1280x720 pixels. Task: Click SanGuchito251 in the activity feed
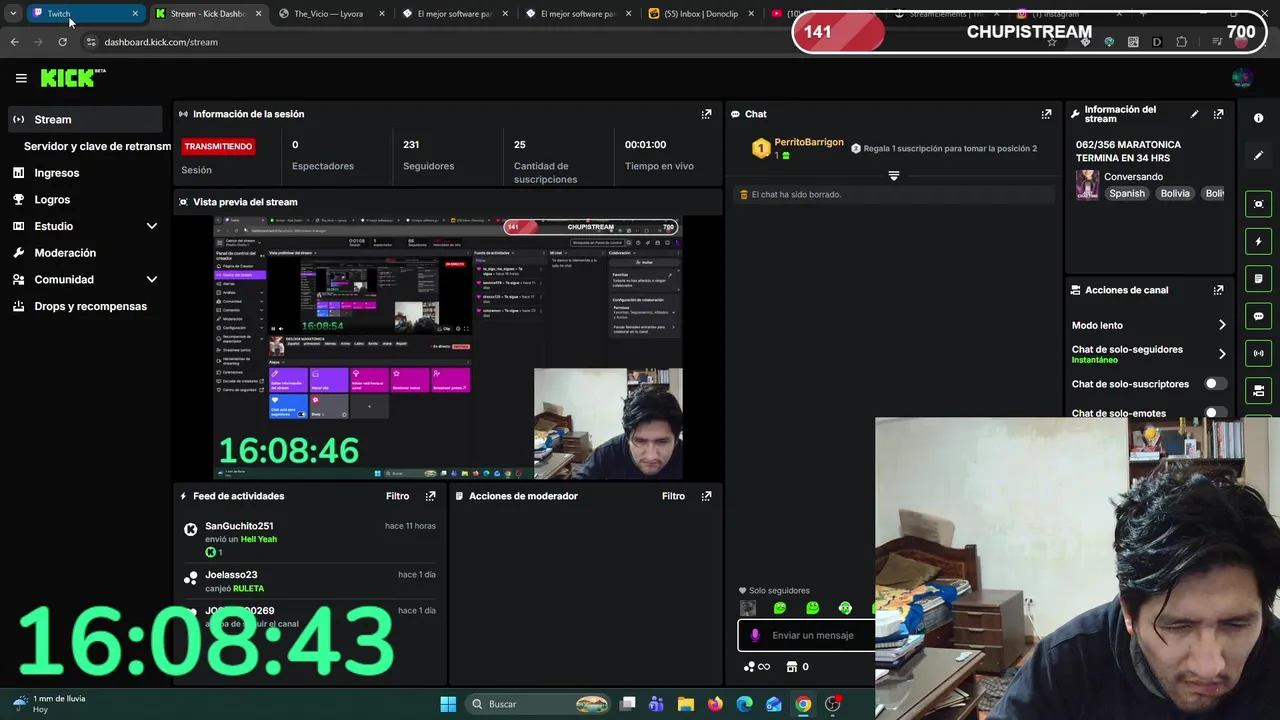click(239, 526)
